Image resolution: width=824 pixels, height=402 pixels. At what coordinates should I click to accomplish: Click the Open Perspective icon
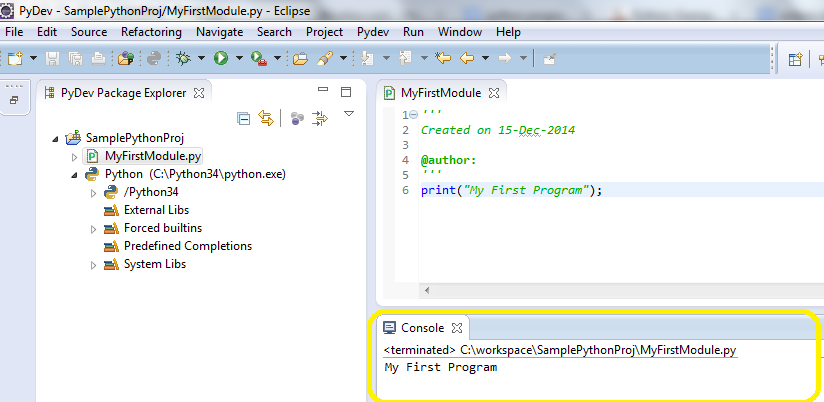[796, 59]
